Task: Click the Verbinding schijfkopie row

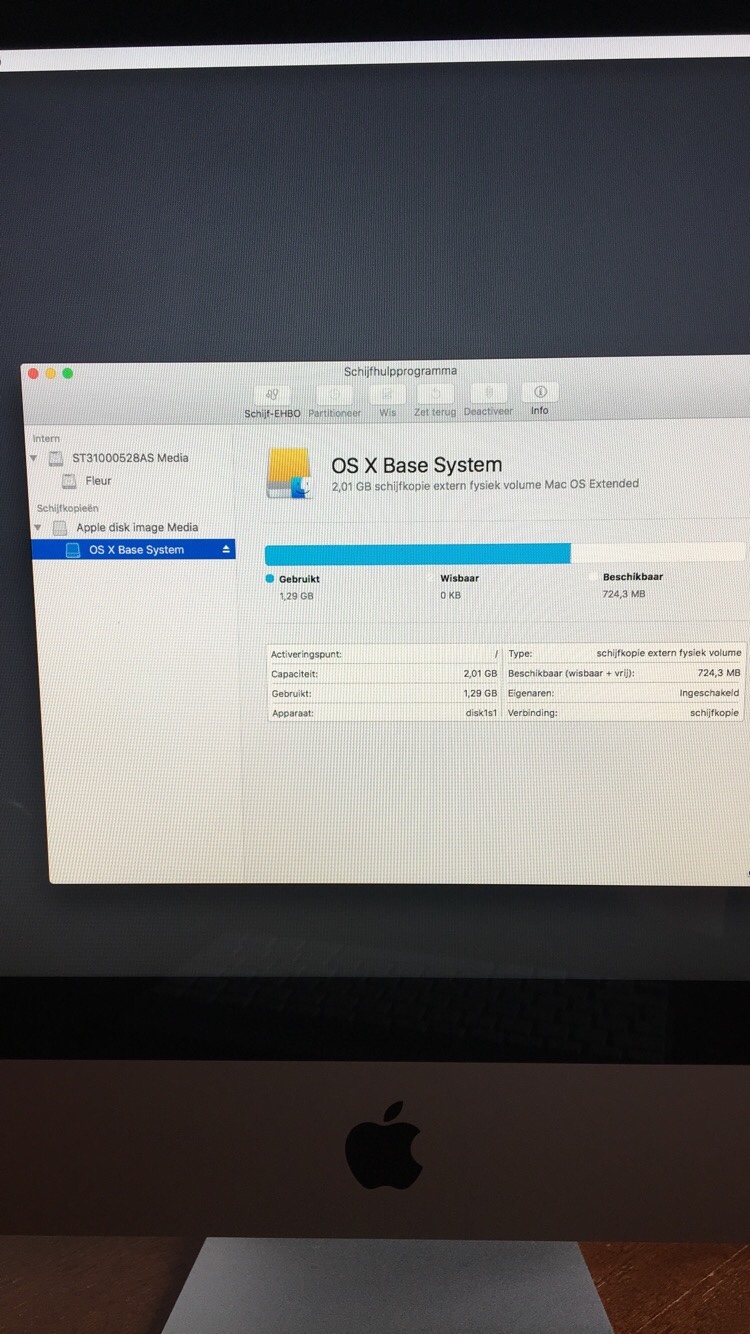Action: [625, 713]
